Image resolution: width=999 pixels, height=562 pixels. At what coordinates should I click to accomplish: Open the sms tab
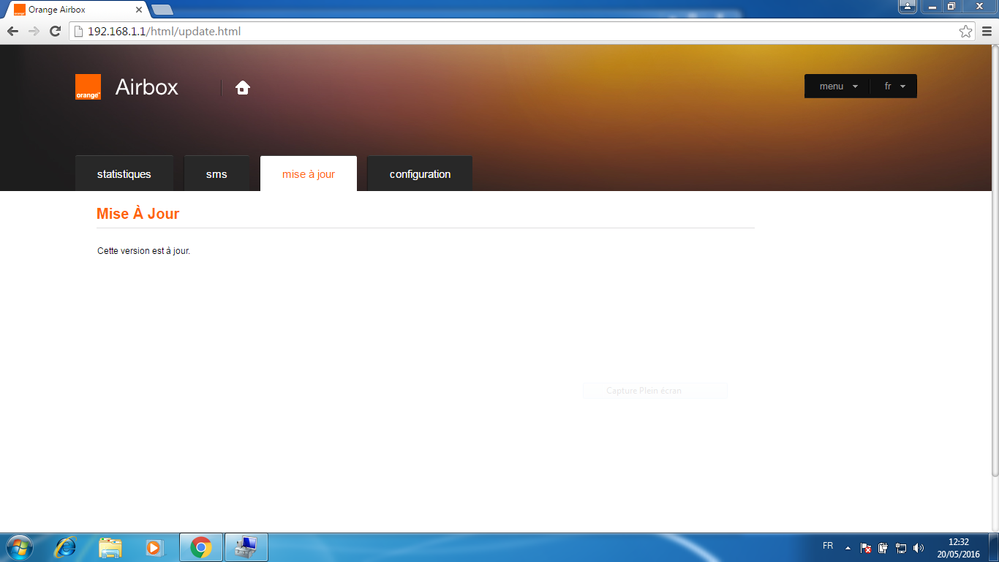(217, 174)
